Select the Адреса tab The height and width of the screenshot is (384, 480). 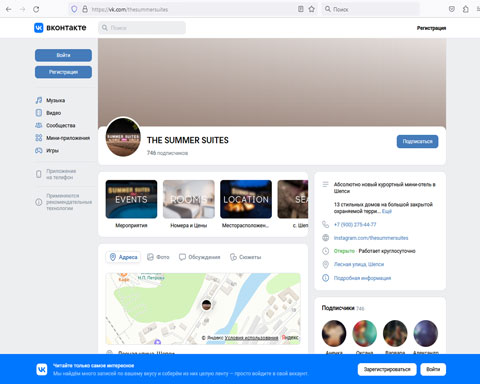[x=123, y=257]
